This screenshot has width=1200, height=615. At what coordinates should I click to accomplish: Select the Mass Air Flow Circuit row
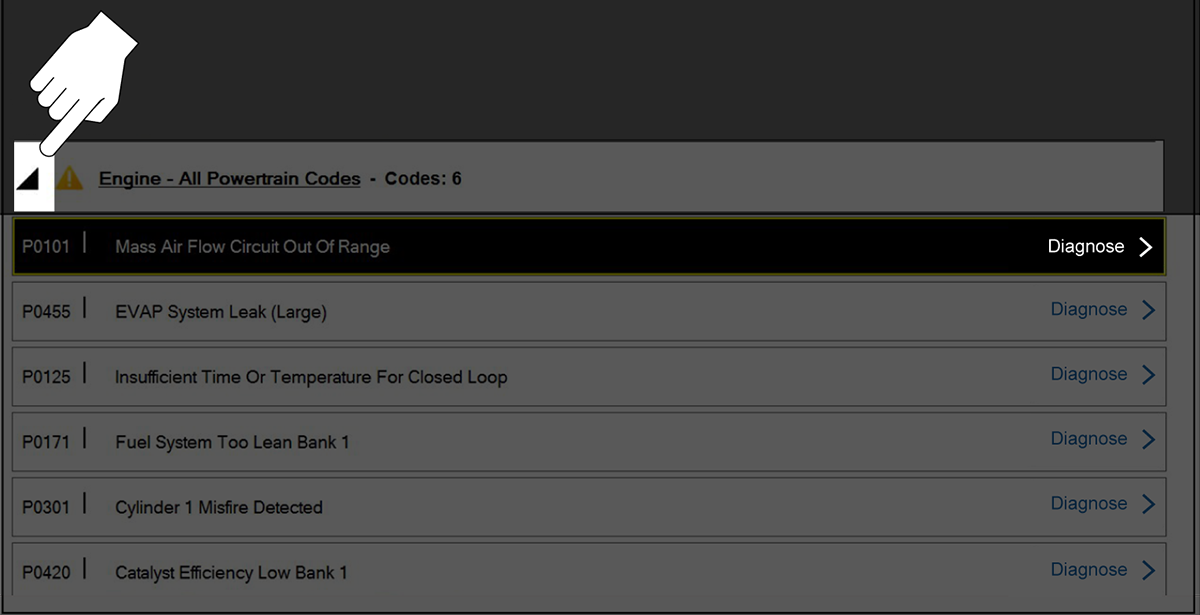tap(252, 247)
